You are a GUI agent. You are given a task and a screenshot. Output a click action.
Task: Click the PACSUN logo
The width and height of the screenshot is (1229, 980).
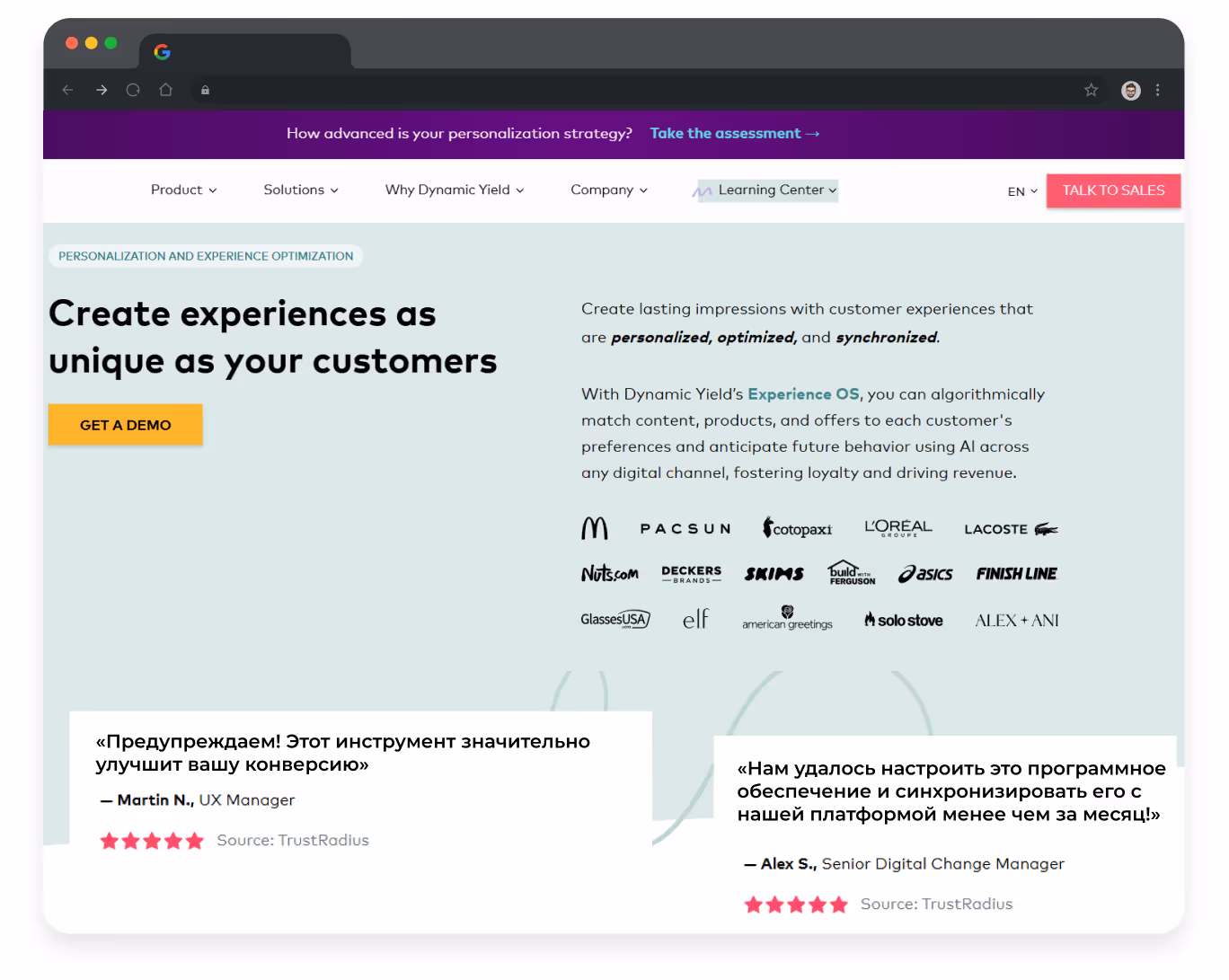tap(685, 529)
